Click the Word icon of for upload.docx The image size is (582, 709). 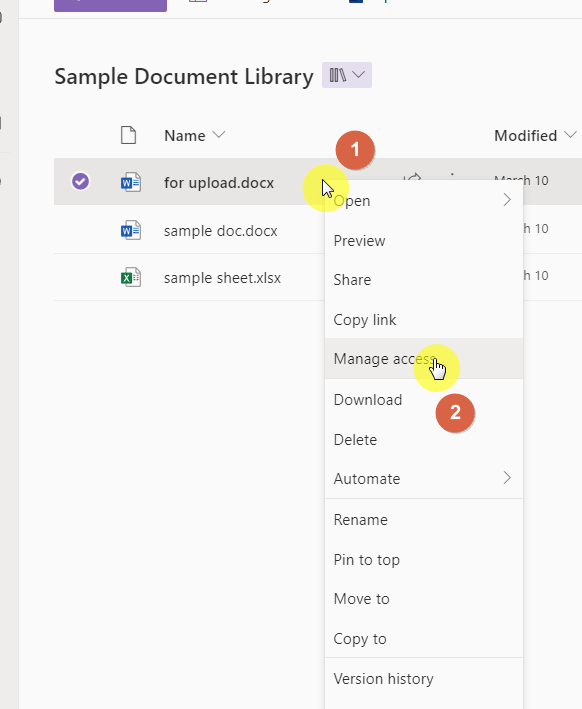pyautogui.click(x=131, y=183)
